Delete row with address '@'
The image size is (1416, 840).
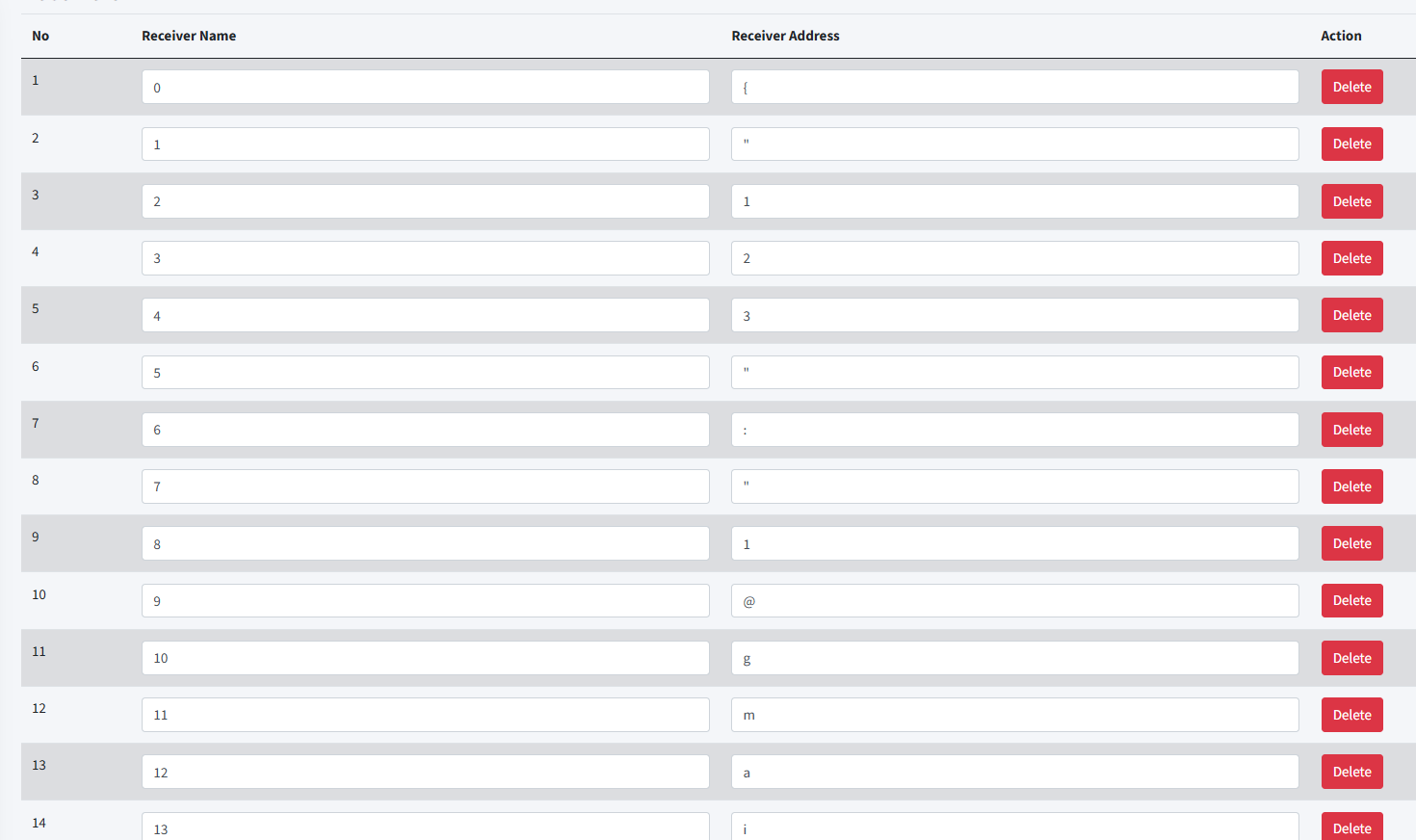pyautogui.click(x=1351, y=600)
